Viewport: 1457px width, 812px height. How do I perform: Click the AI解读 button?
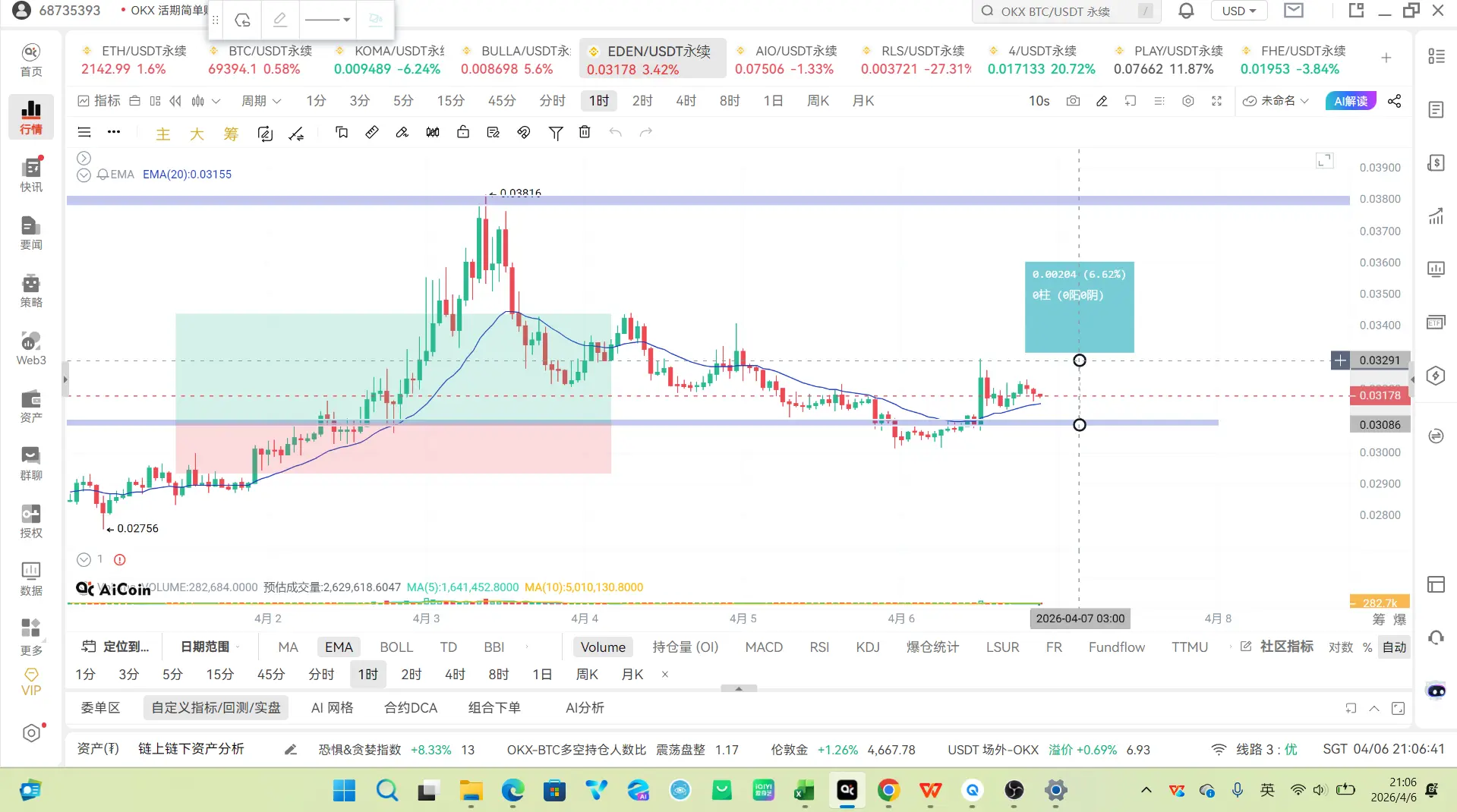pos(1351,101)
